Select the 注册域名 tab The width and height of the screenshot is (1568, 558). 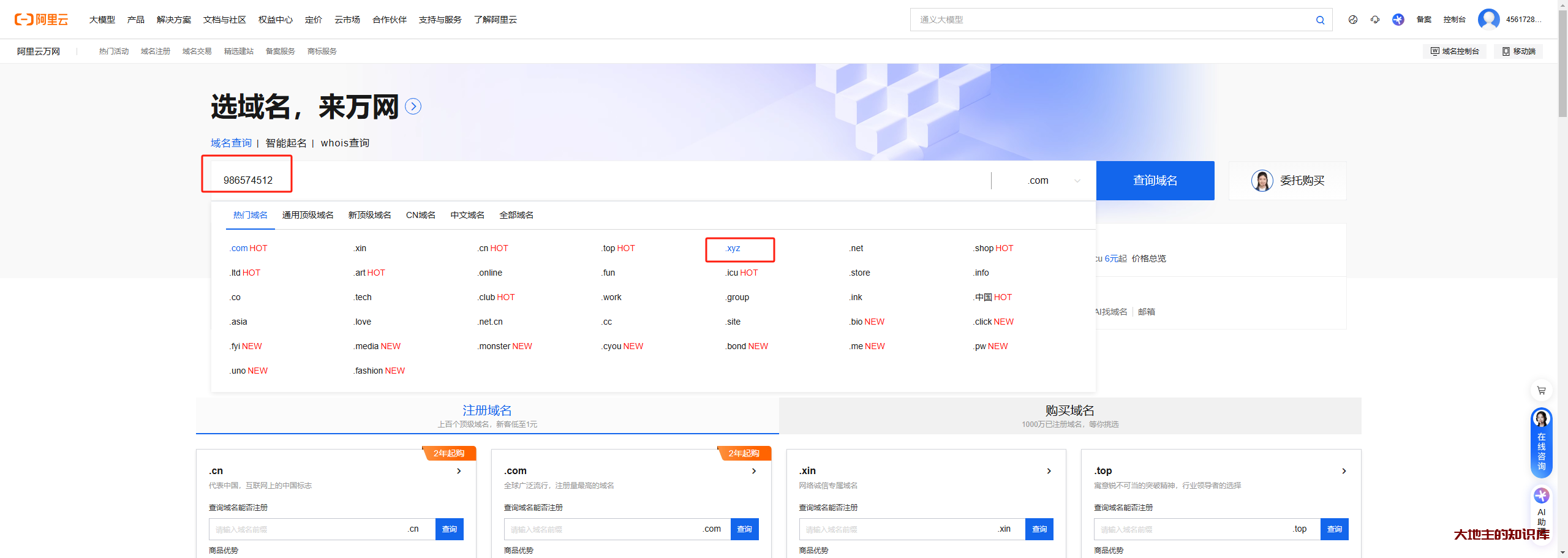point(488,415)
